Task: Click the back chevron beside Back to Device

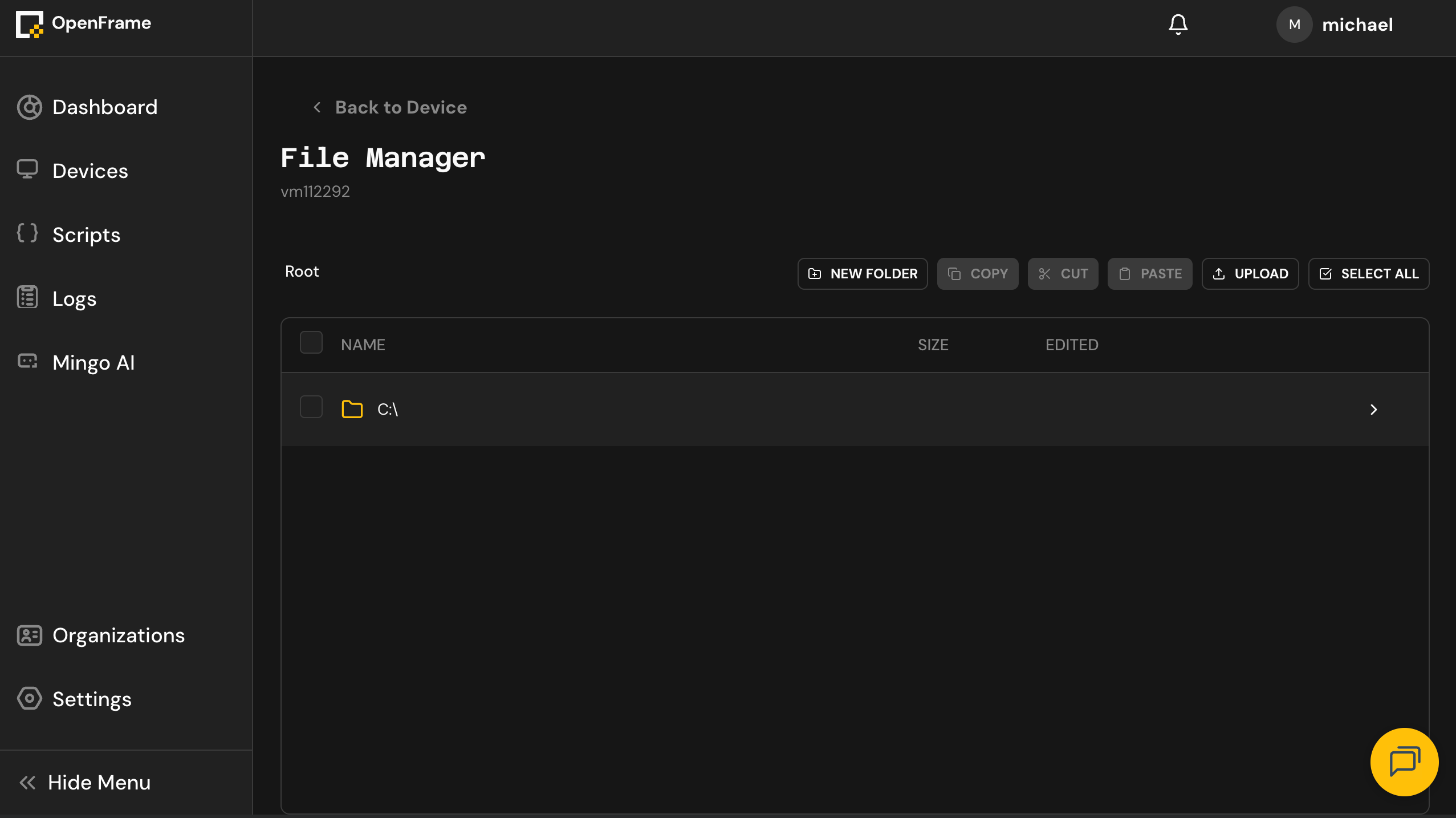Action: tap(317, 107)
